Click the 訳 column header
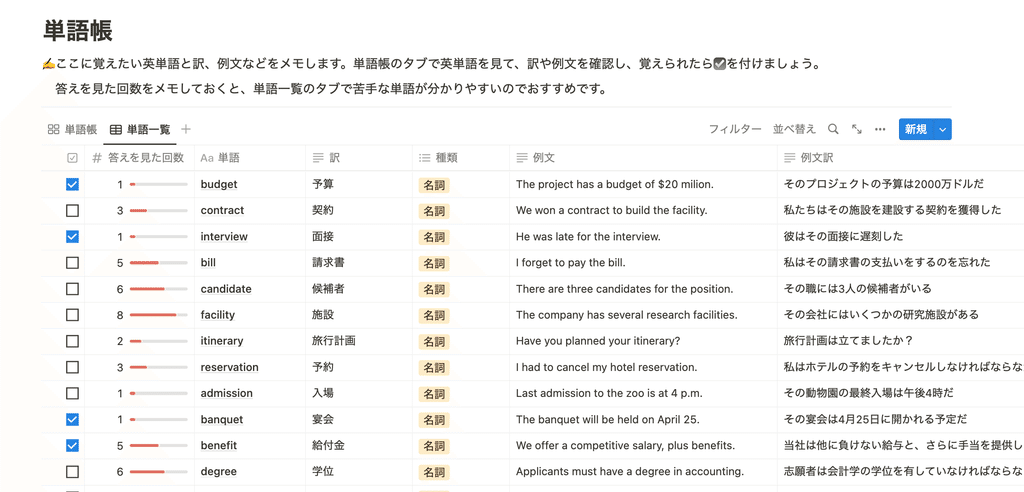Viewport: 1024px width, 492px height. pos(359,158)
